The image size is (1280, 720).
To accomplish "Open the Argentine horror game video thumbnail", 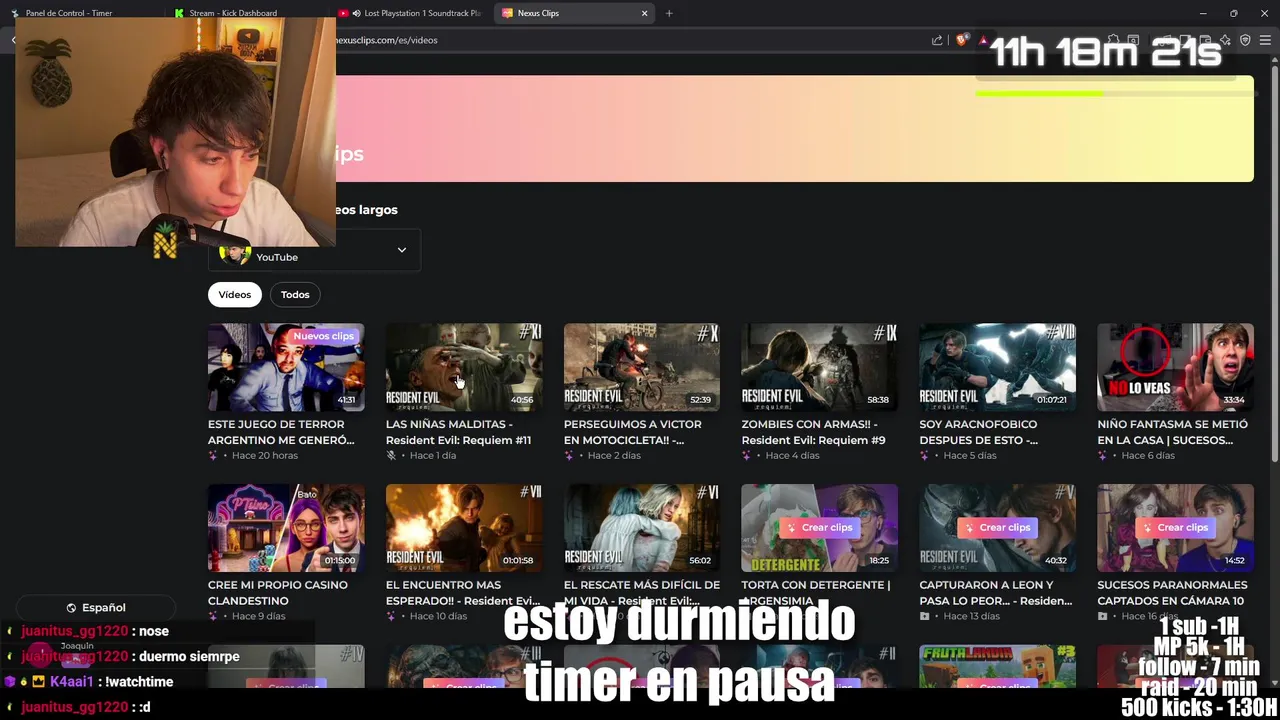I will 286,367.
